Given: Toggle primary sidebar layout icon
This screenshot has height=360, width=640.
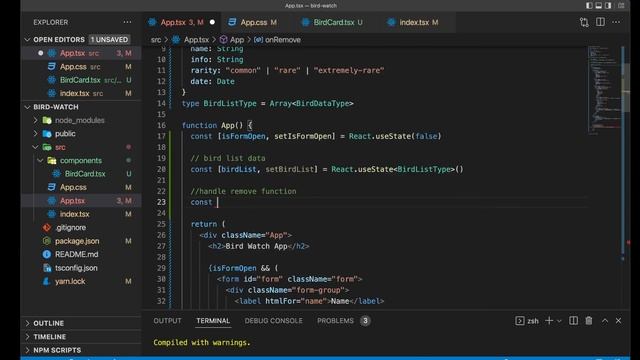Looking at the screenshot, I should [x=589, y=6].
